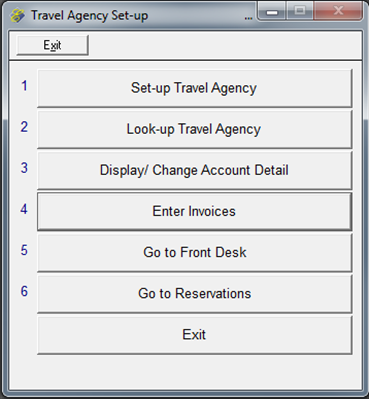Click the large Exit button at bottom
The width and height of the screenshot is (369, 399).
click(195, 335)
